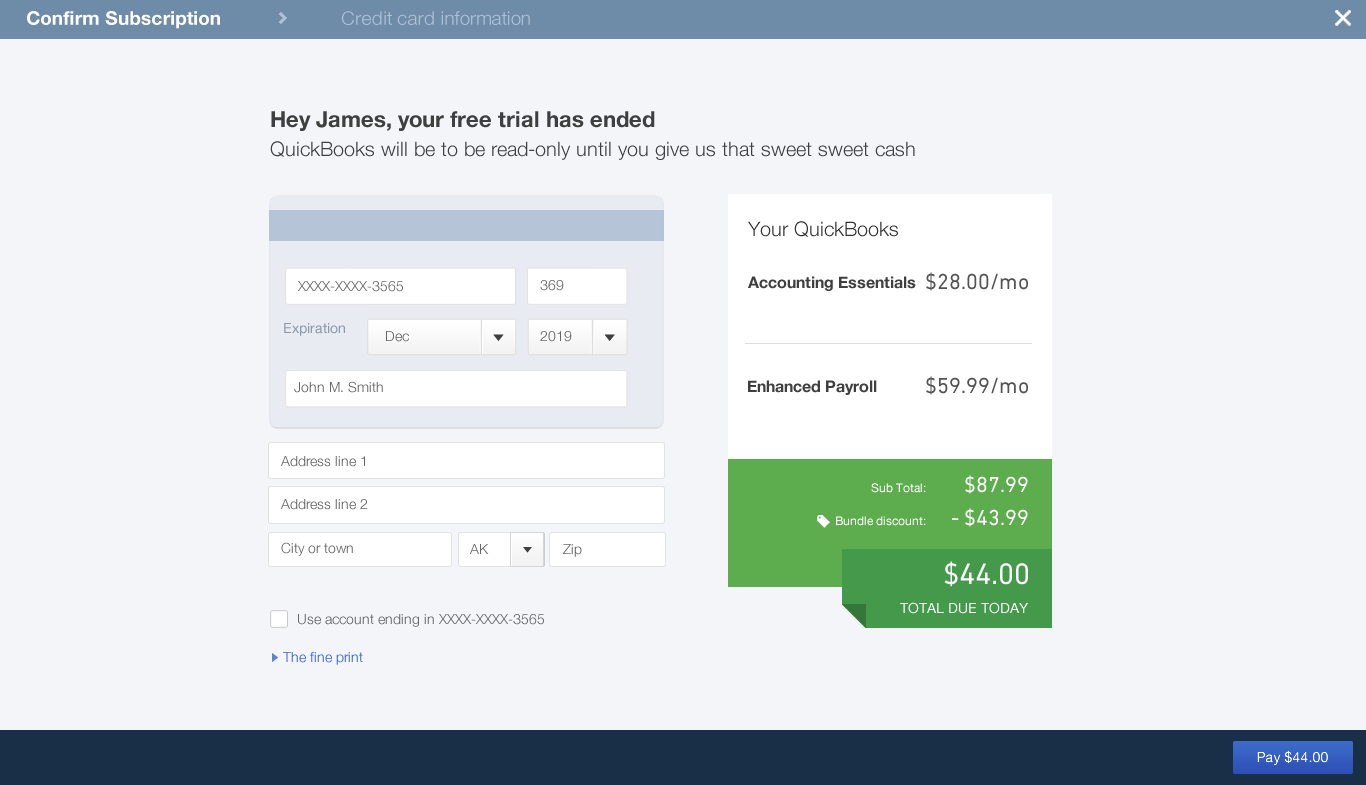
Task: Open the state dropdown showing AK
Action: pos(501,549)
